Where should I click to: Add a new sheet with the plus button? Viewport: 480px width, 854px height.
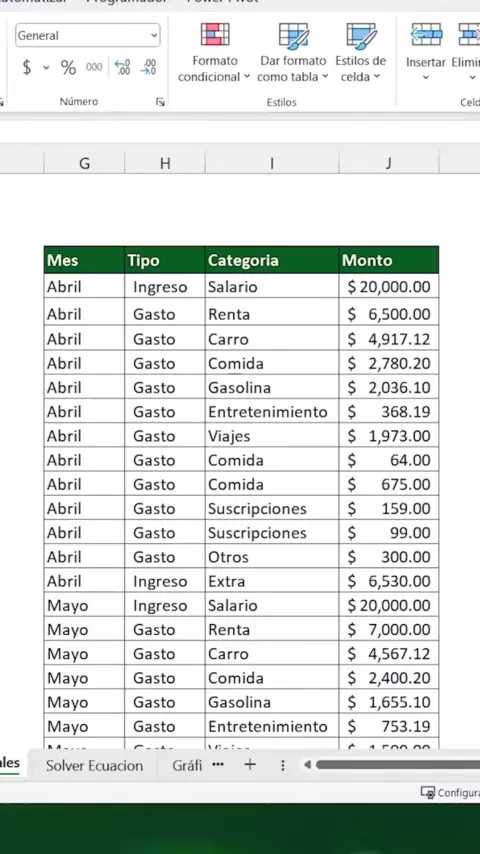250,765
